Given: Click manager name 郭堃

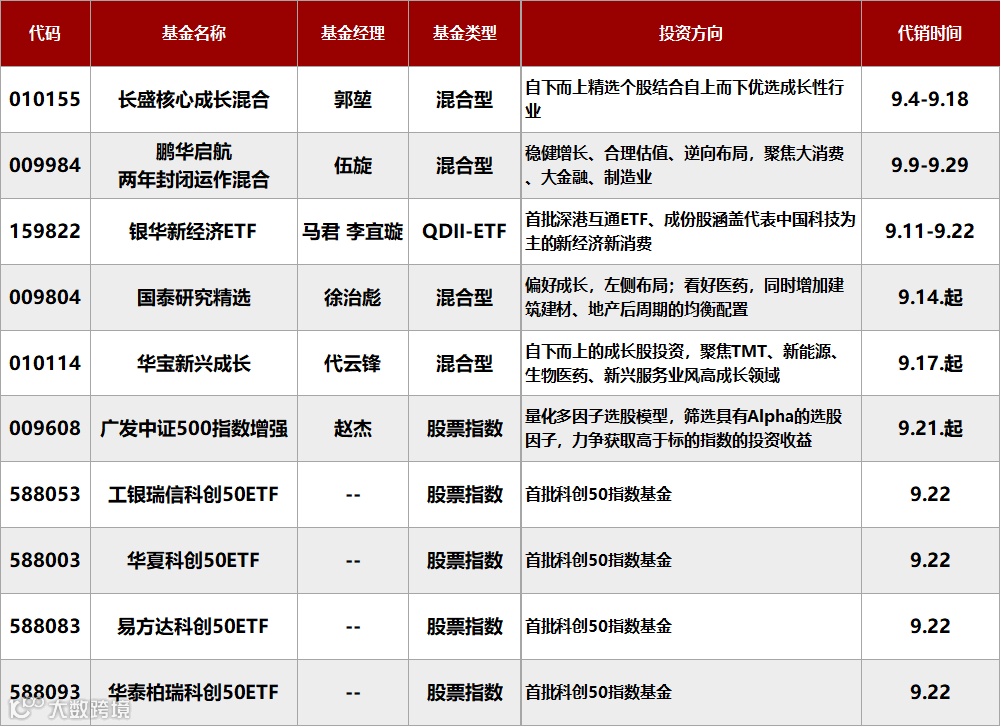Looking at the screenshot, I should point(352,100).
